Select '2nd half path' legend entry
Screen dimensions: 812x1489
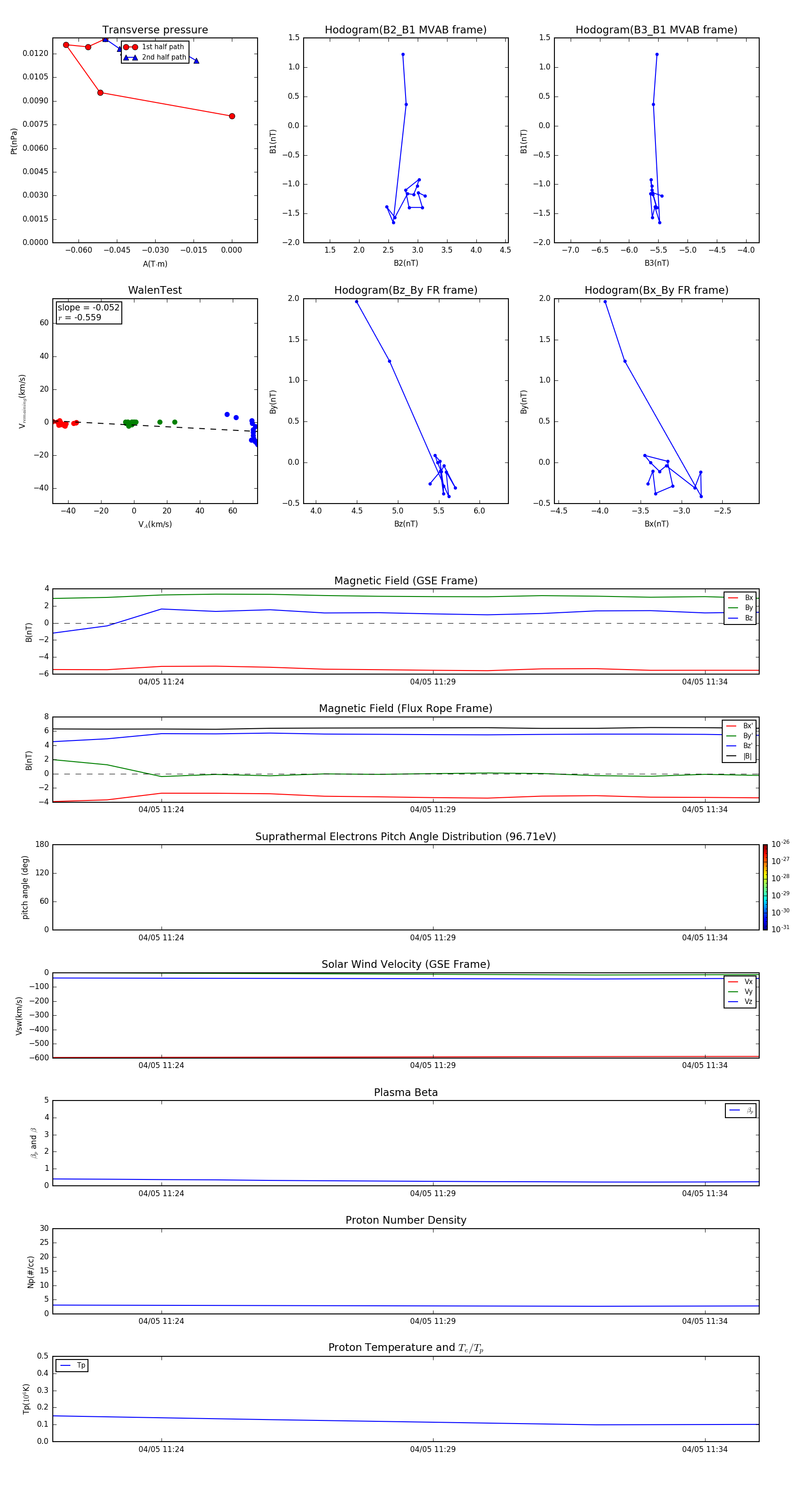(x=155, y=57)
